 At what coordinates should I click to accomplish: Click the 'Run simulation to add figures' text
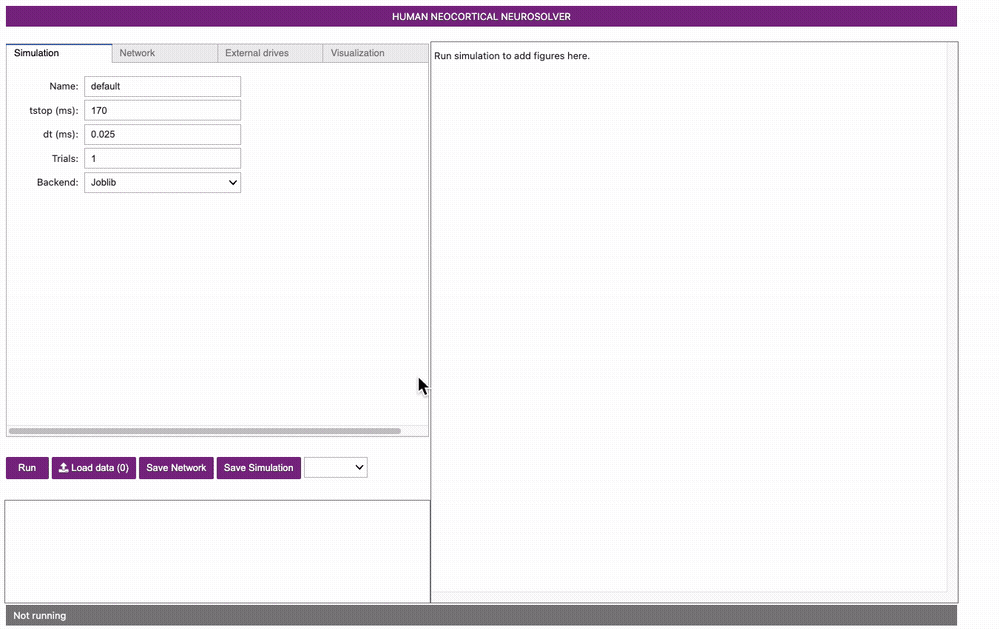512,56
